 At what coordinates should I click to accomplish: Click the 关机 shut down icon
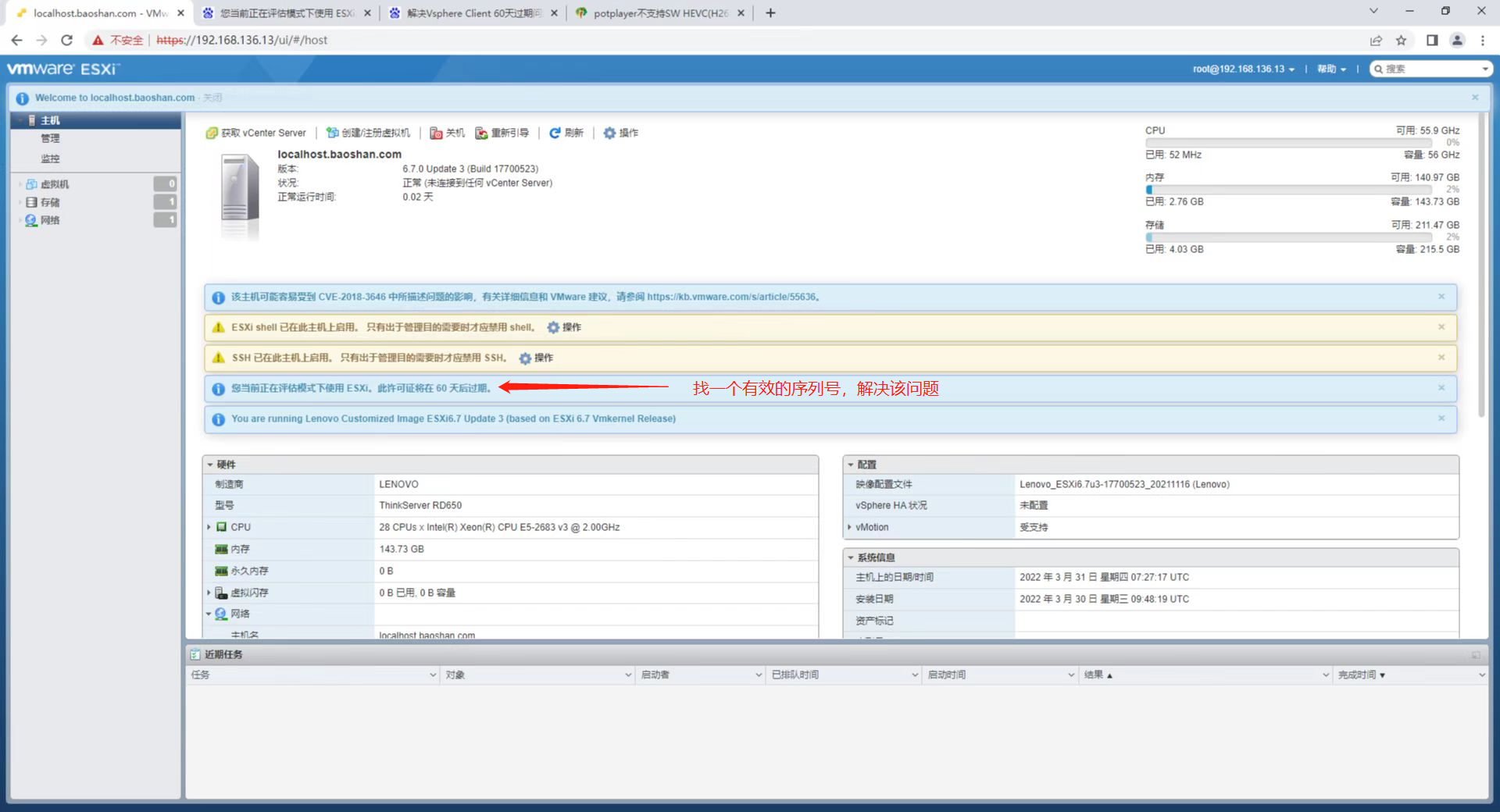(437, 133)
